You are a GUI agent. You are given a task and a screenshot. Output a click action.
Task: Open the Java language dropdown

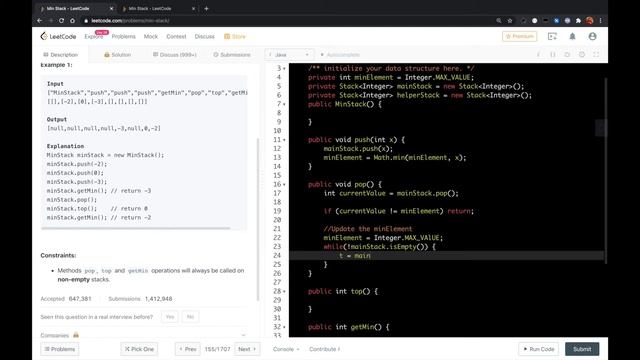(289, 55)
